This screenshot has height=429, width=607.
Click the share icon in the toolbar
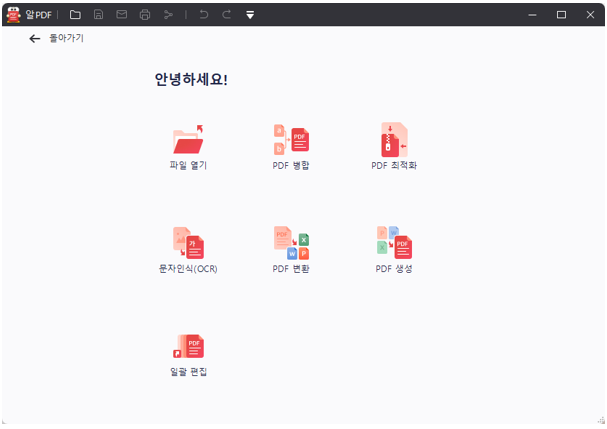(x=168, y=15)
